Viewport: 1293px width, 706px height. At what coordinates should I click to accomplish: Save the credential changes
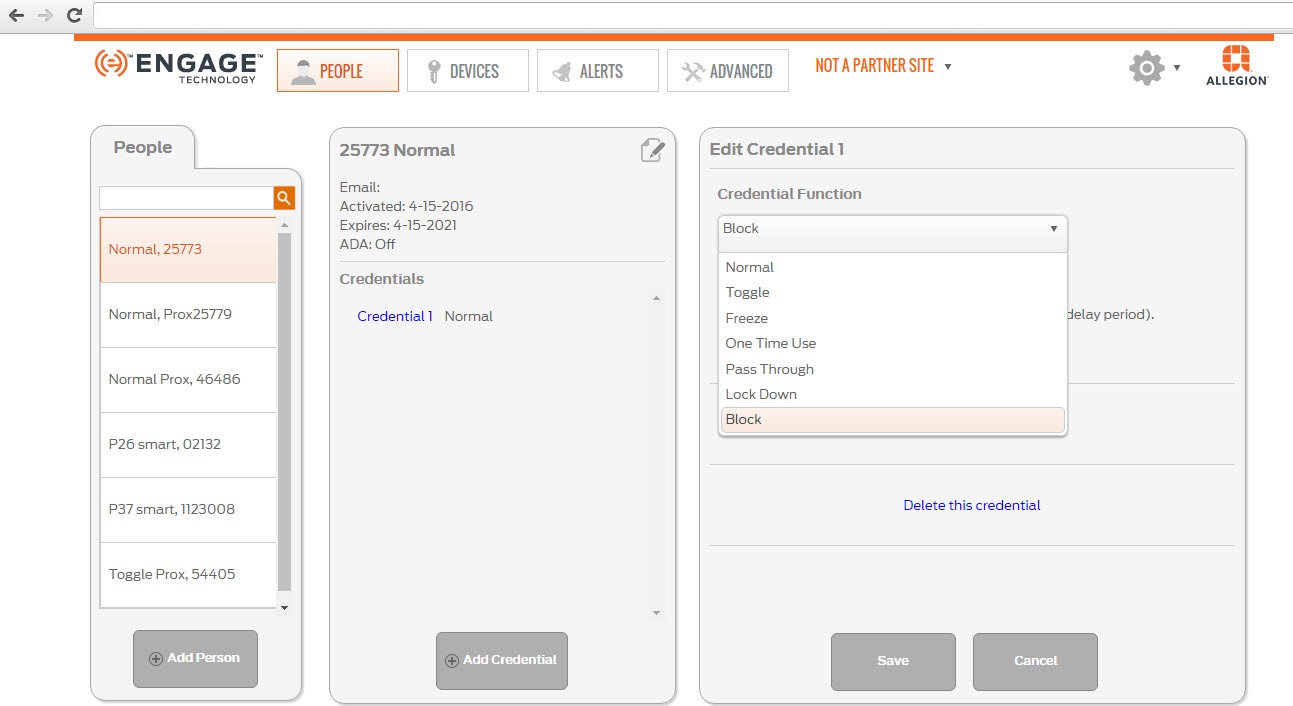pyautogui.click(x=892, y=661)
